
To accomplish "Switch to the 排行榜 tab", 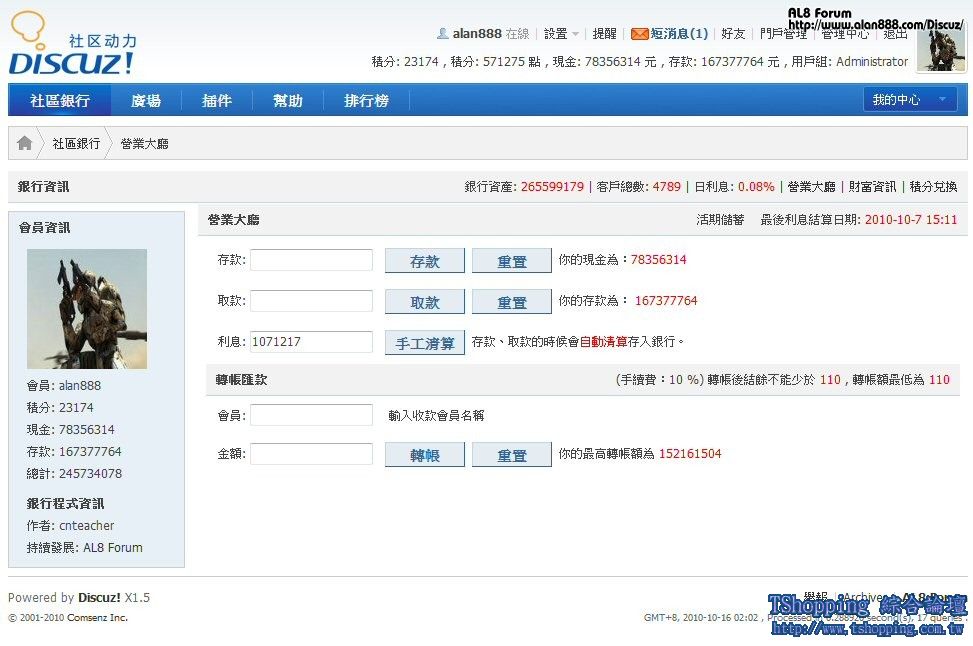I will pos(366,101).
